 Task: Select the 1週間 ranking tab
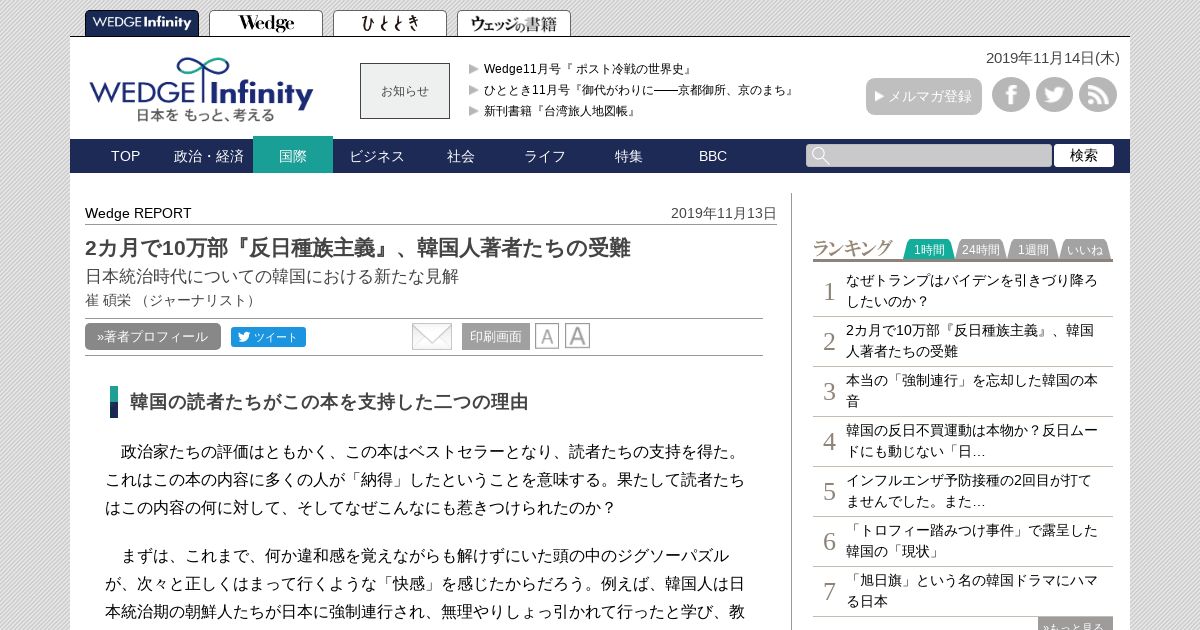coord(1033,250)
